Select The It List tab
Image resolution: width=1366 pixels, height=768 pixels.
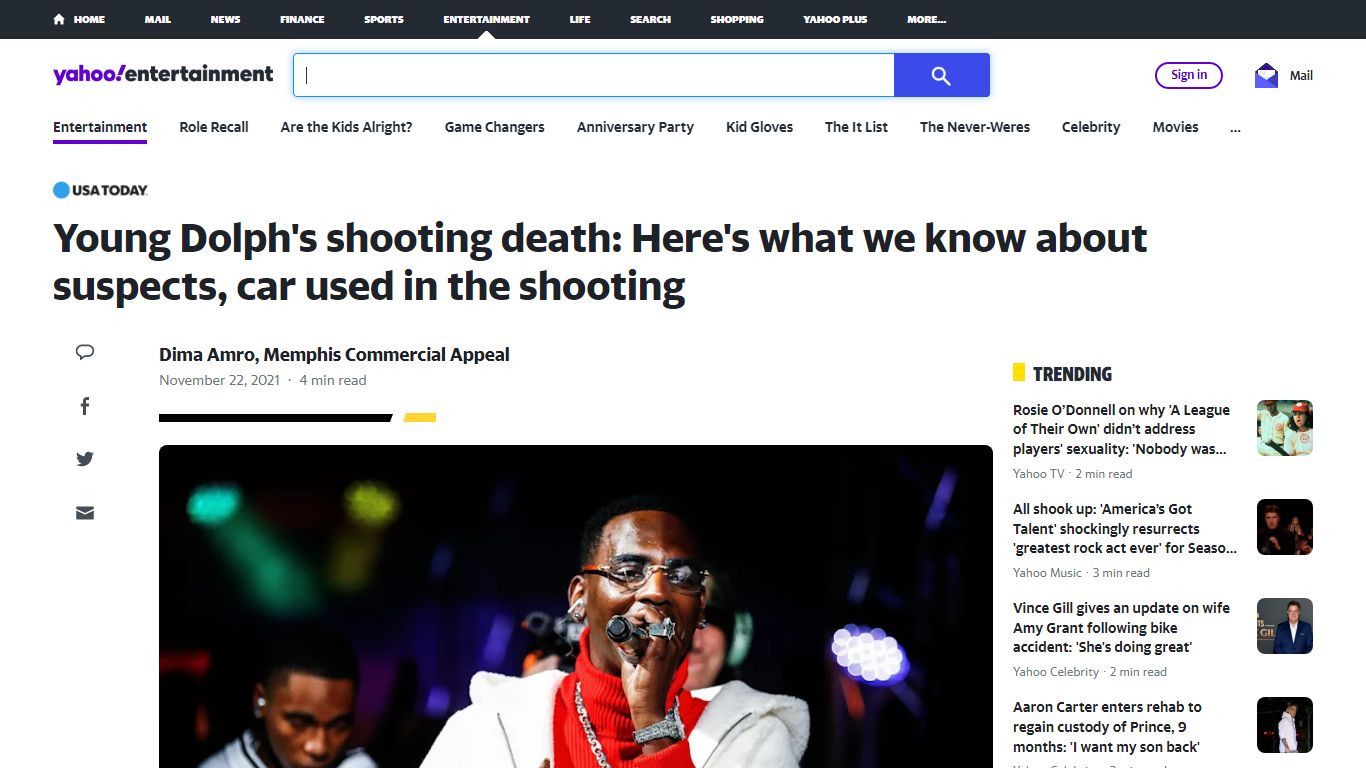click(856, 127)
